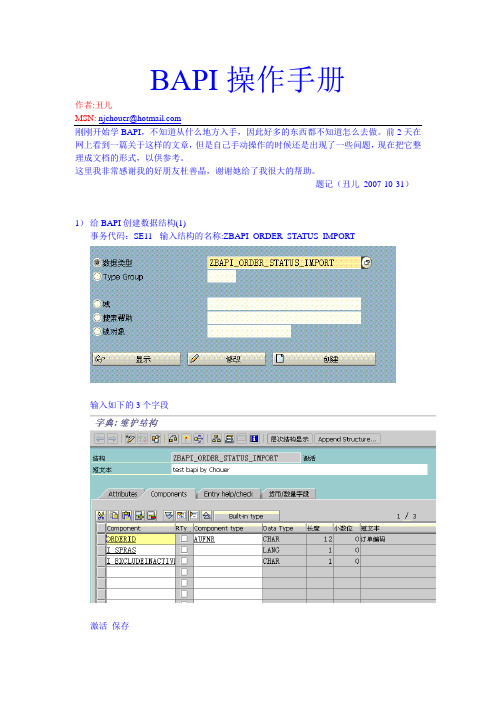The height and width of the screenshot is (702, 496).
Task: Click the Activate icon in toolbar
Action: pyautogui.click(x=186, y=439)
